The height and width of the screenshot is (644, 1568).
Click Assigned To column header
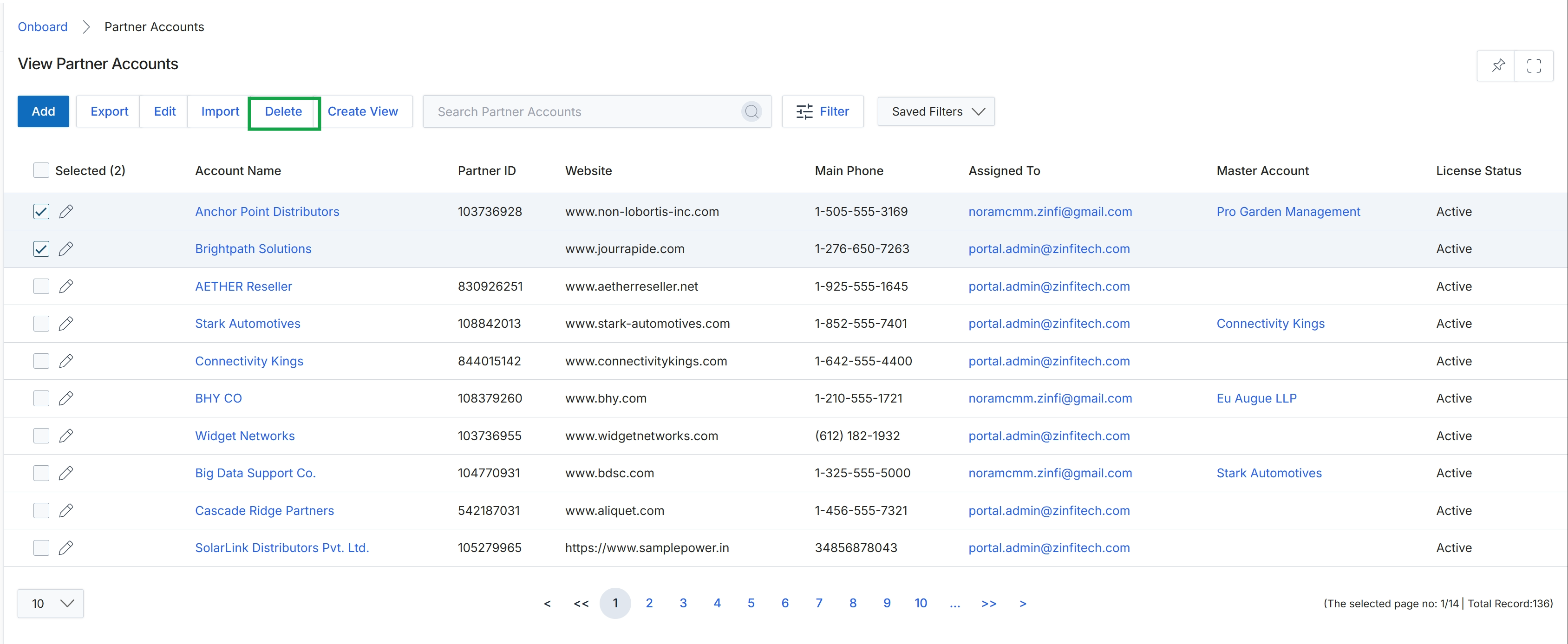point(1004,170)
